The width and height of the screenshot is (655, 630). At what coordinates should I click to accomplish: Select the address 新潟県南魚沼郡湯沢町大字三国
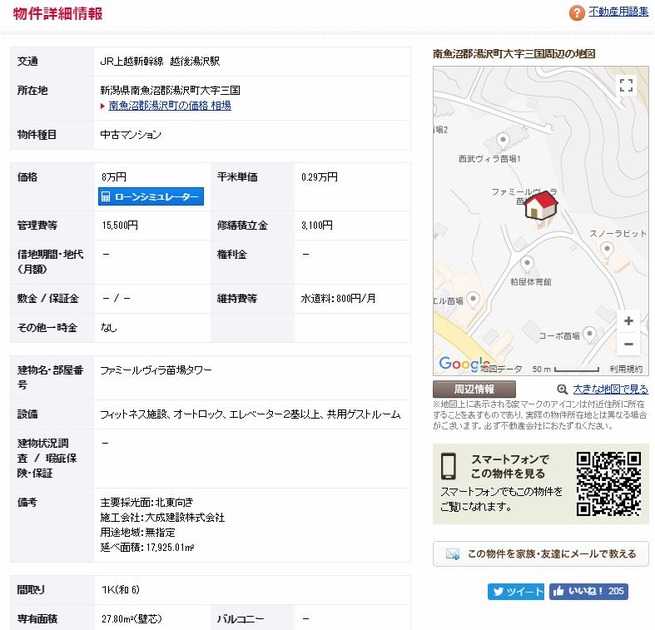(170, 90)
